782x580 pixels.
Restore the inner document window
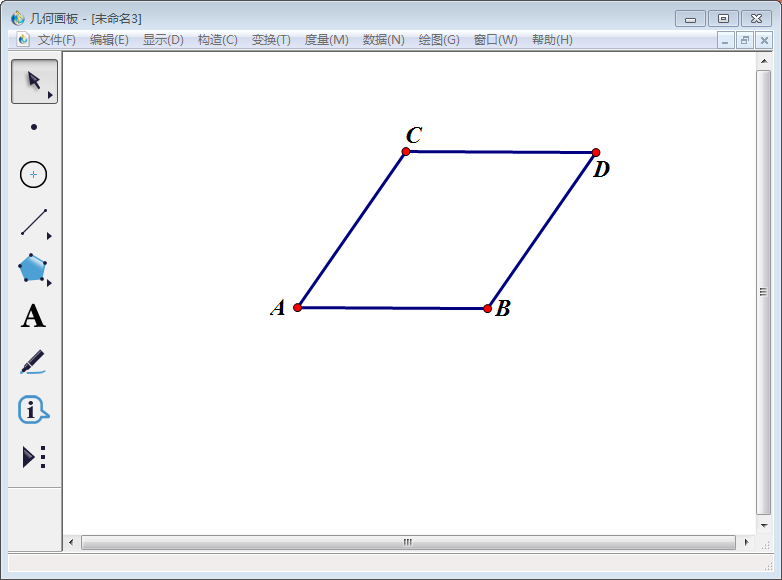point(745,40)
